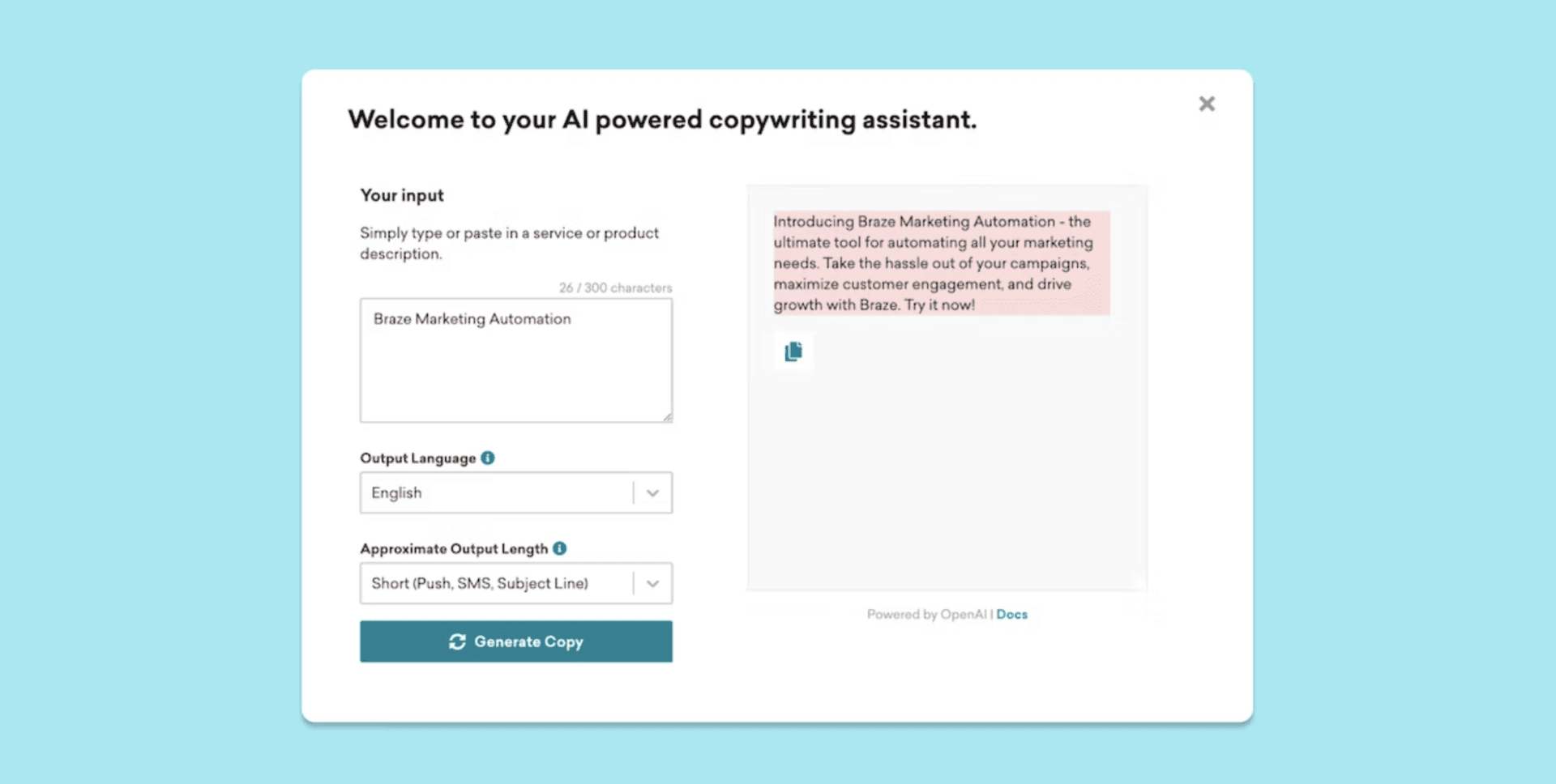
Task: Copy the generated marketing copy to clipboard
Action: 793,351
